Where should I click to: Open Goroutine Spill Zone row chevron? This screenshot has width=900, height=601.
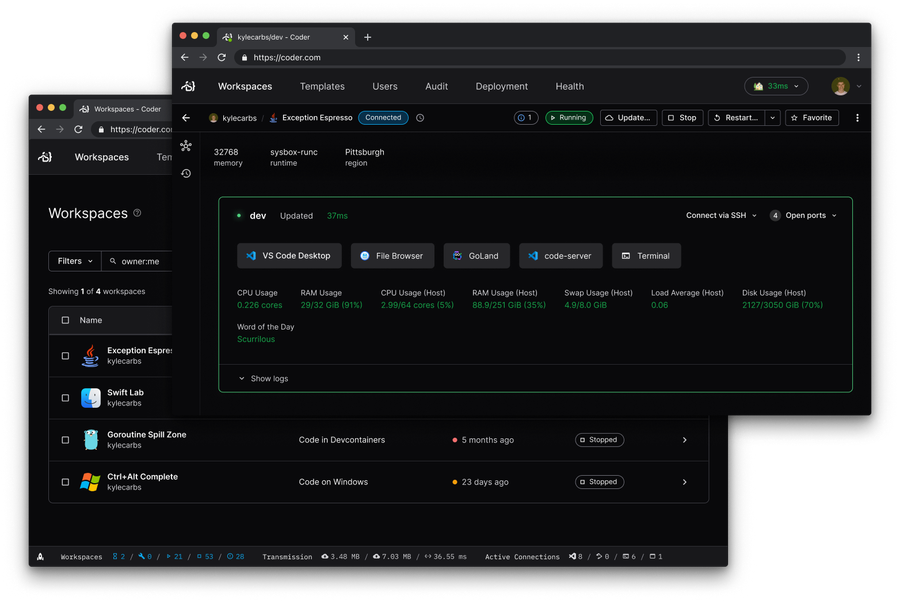click(685, 440)
